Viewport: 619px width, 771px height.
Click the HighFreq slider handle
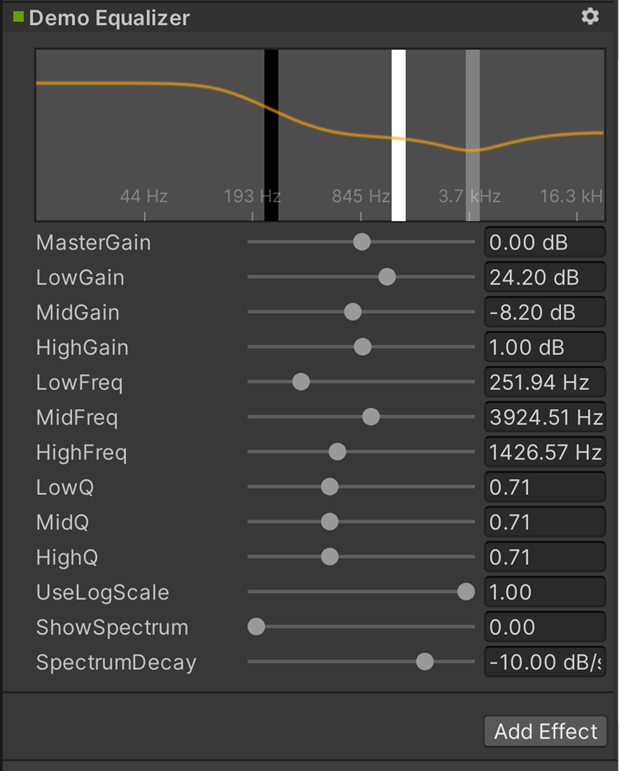(337, 452)
